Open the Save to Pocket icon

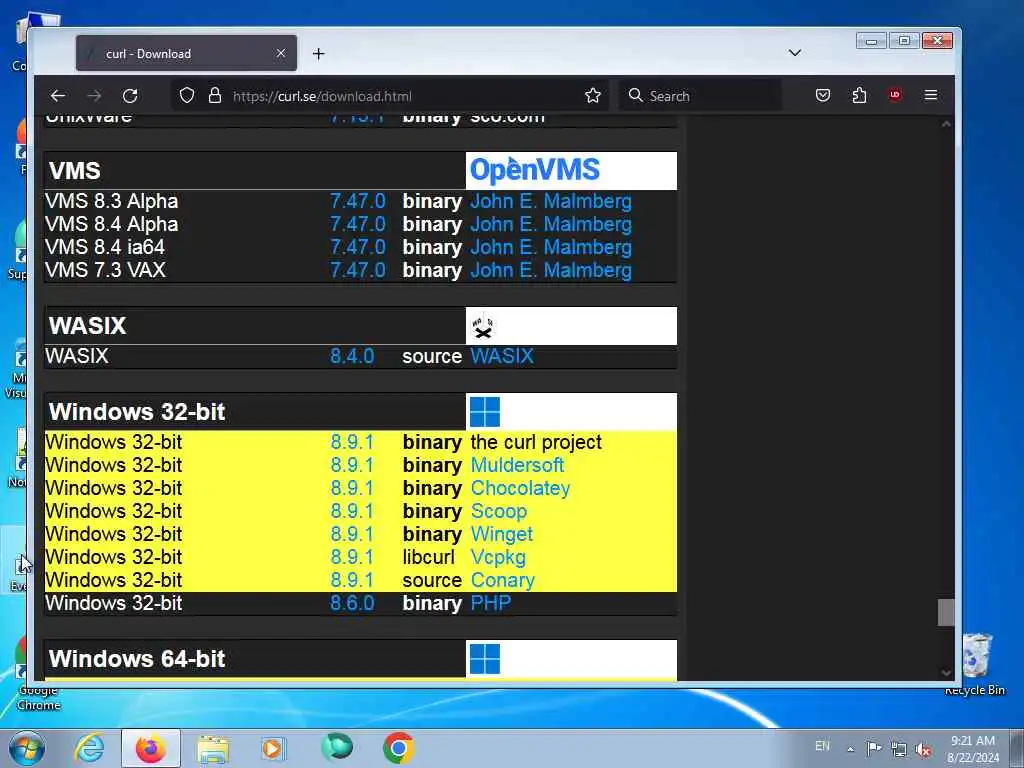[x=823, y=96]
